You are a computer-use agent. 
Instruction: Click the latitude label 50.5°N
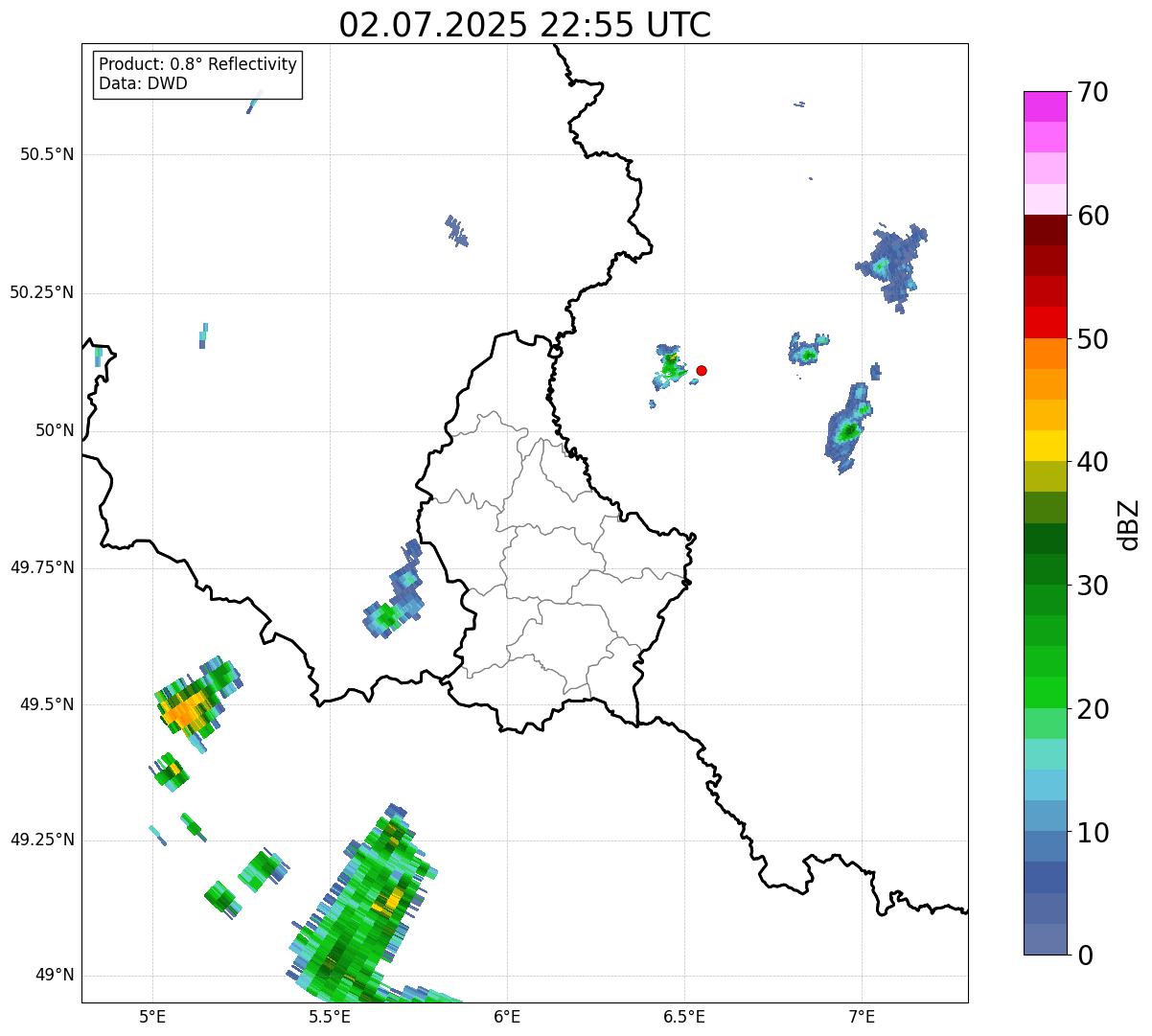pos(47,155)
